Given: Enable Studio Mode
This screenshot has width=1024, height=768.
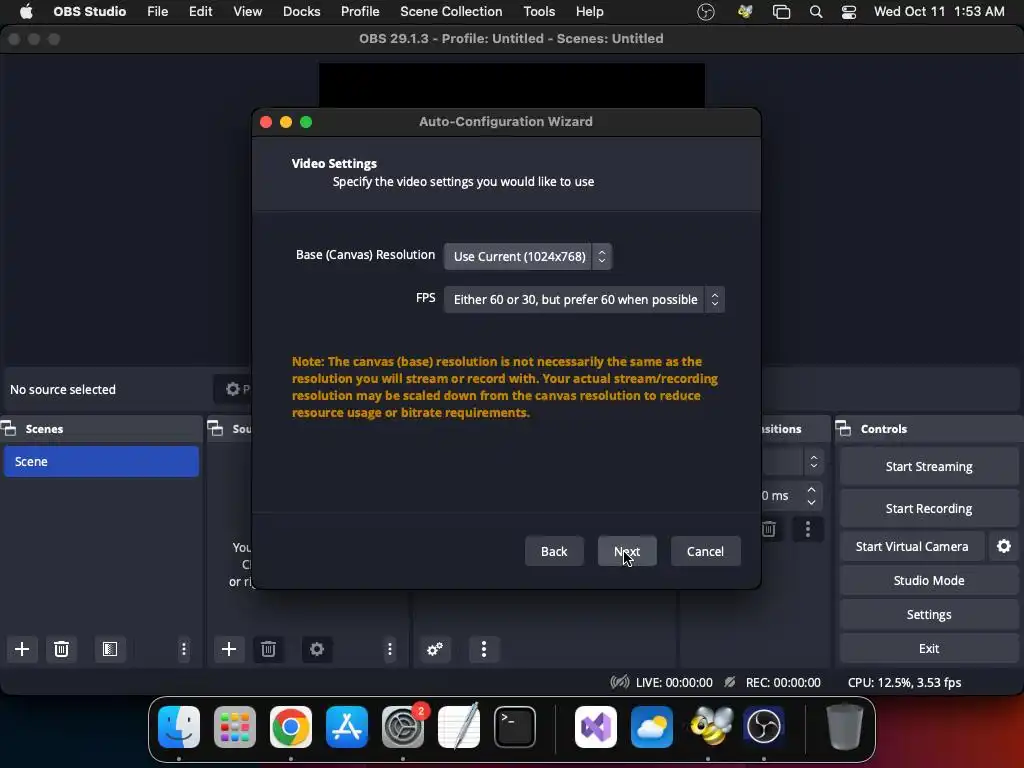Looking at the screenshot, I should point(929,580).
